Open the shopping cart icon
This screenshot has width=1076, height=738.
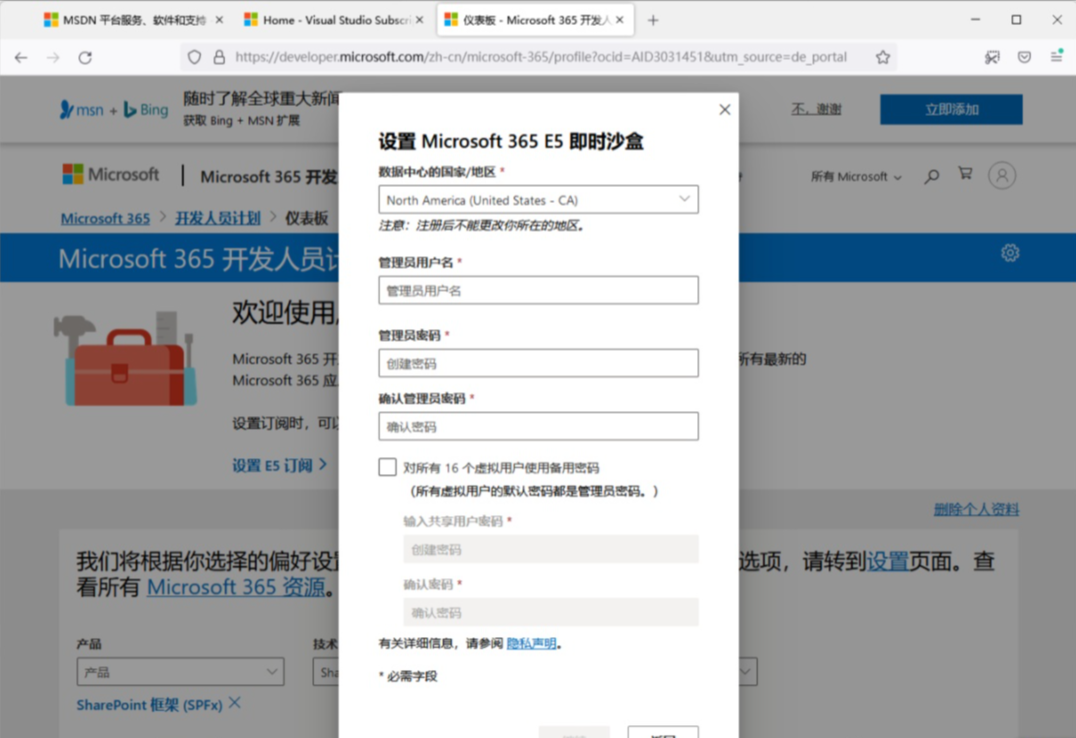(966, 174)
